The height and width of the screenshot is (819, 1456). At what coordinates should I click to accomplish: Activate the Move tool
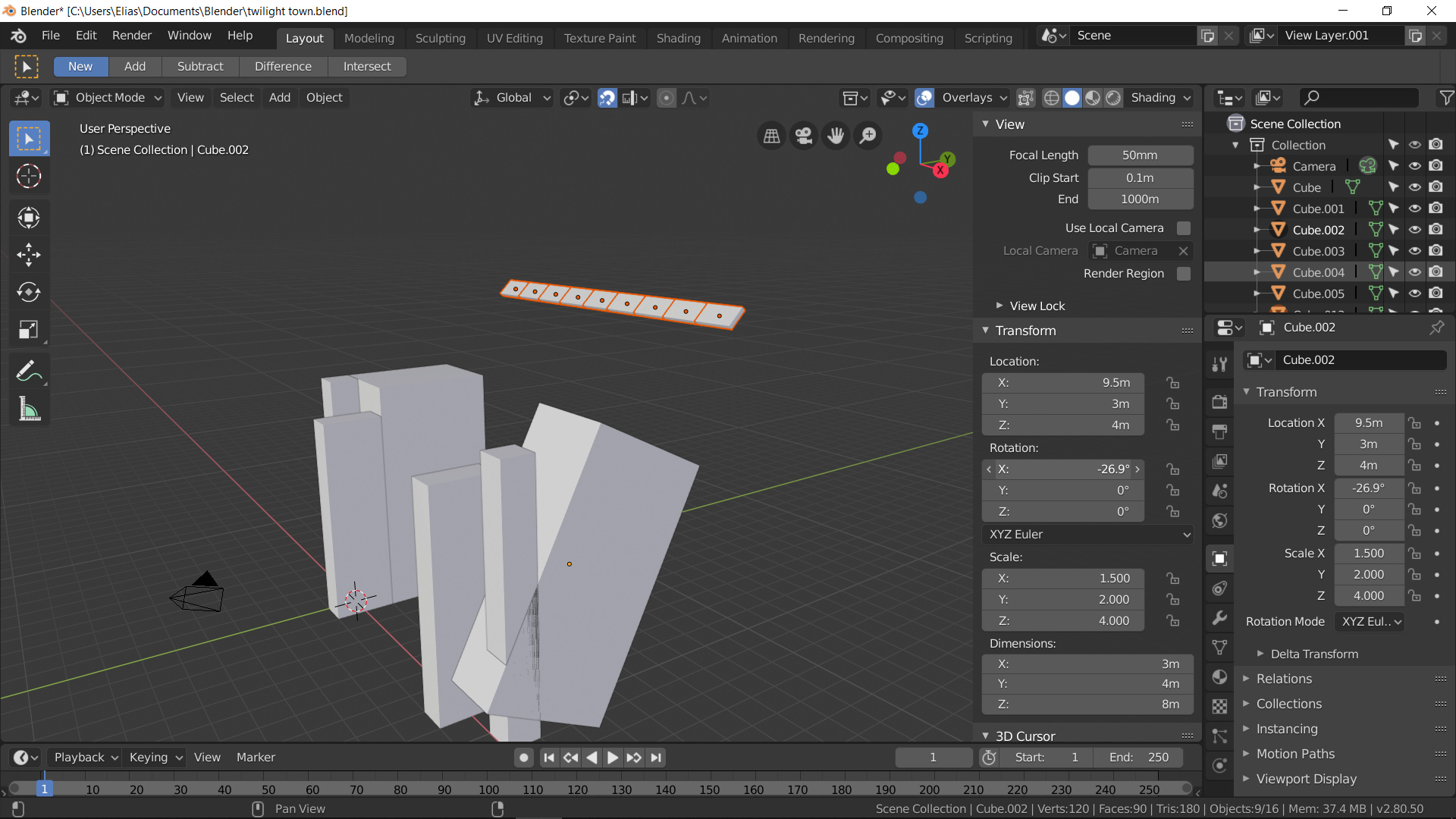29,255
